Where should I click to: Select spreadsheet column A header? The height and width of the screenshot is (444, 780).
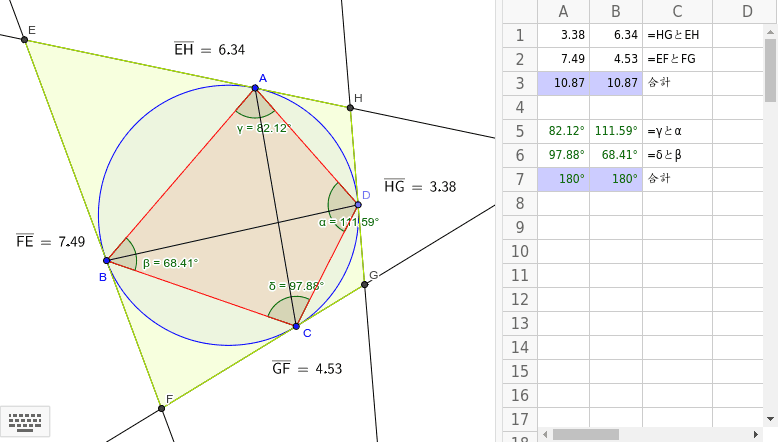[564, 11]
